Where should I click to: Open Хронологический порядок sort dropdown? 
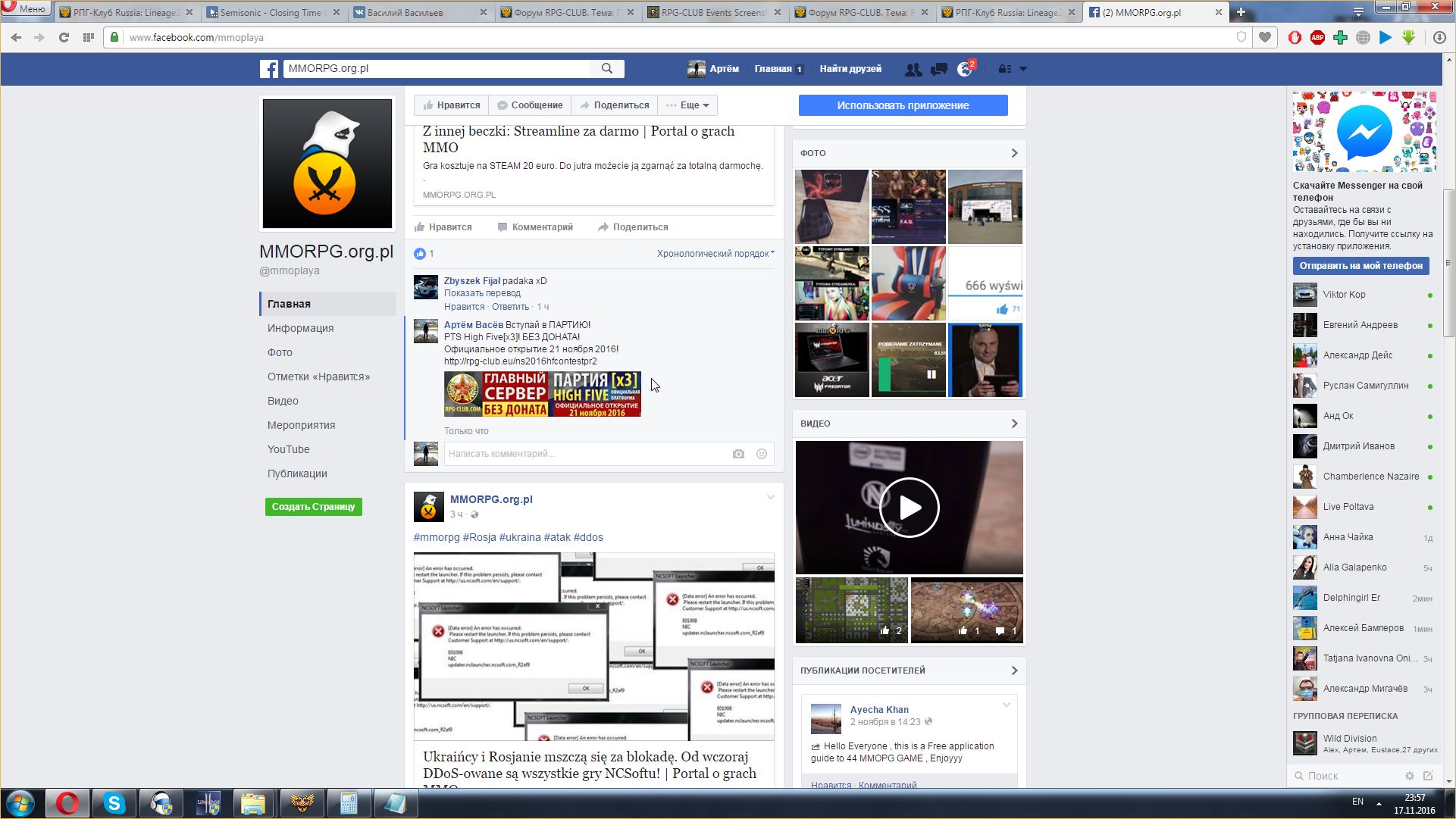point(715,254)
